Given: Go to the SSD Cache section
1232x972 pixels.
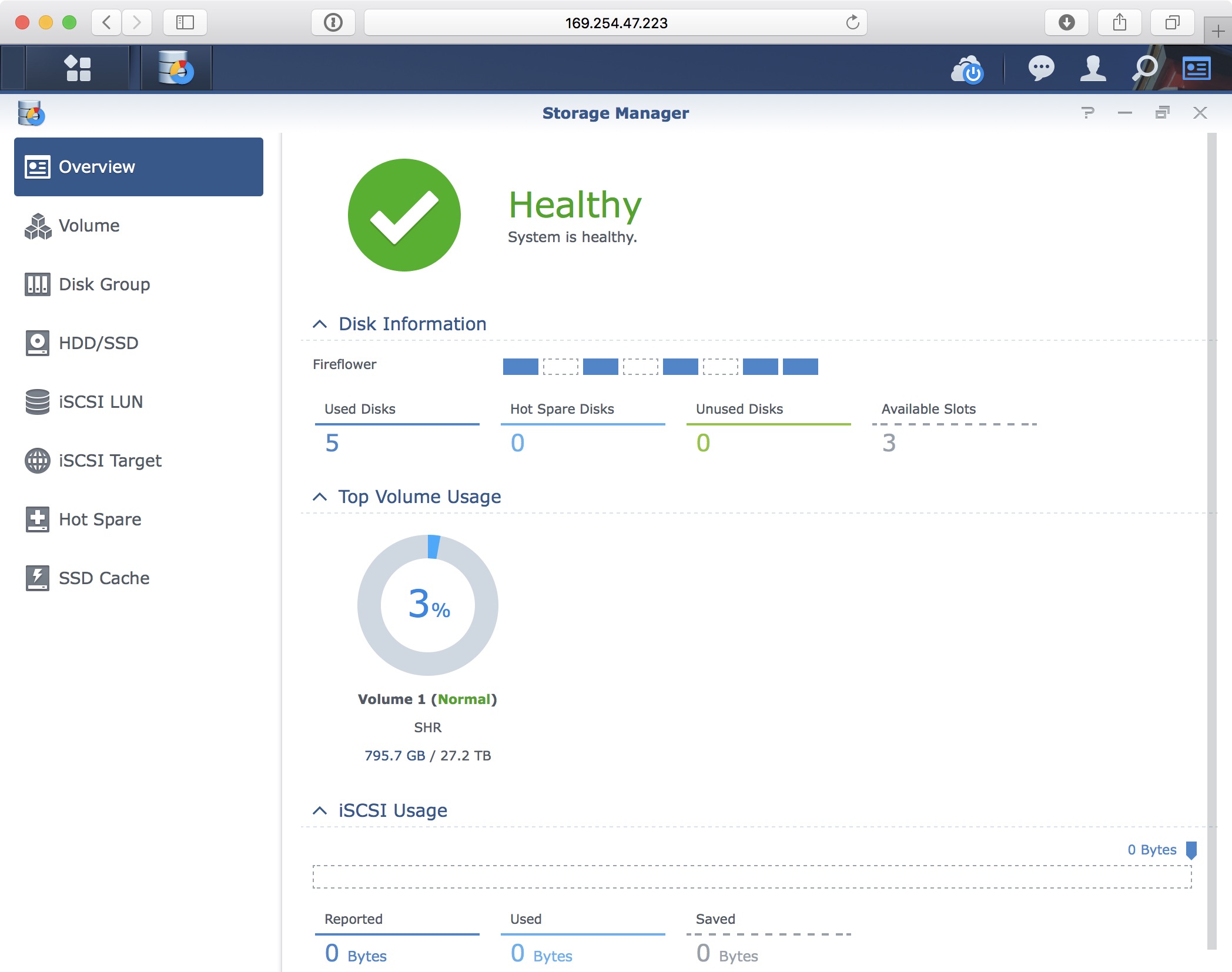Looking at the screenshot, I should pyautogui.click(x=104, y=578).
